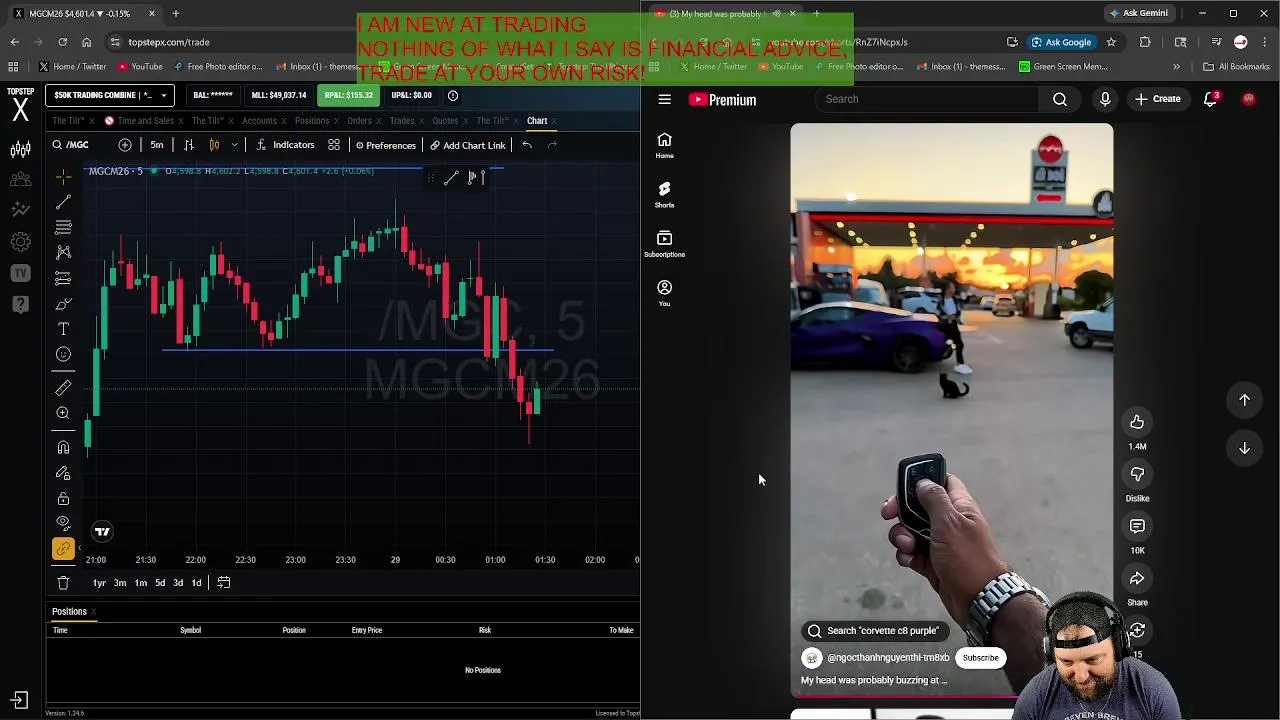Viewport: 1280px width, 720px height.
Task: Open the Short's 10K comments
Action: pyautogui.click(x=1137, y=526)
